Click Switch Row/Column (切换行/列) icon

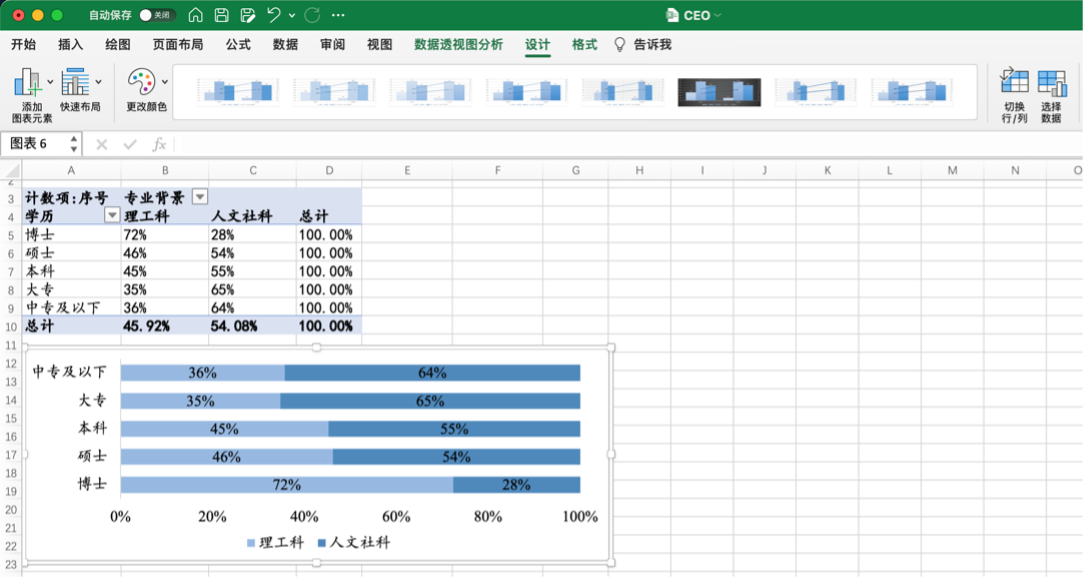point(1014,83)
